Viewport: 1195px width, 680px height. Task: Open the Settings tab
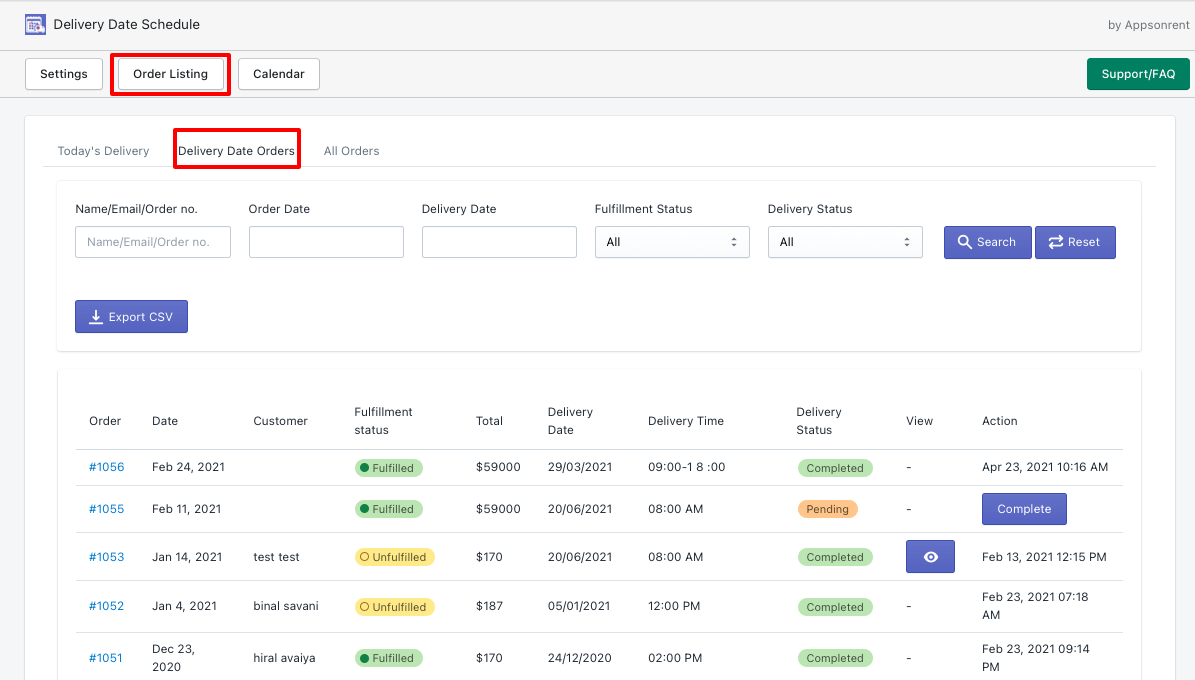coord(64,74)
